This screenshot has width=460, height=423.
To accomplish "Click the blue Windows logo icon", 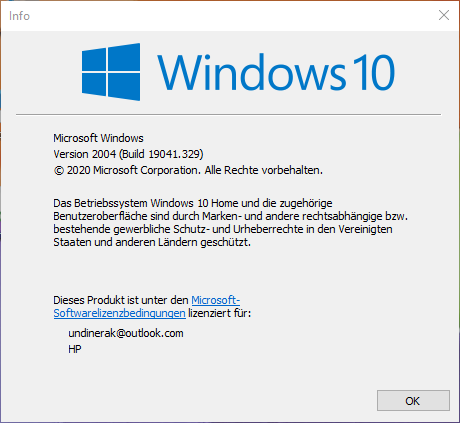I will pos(111,72).
